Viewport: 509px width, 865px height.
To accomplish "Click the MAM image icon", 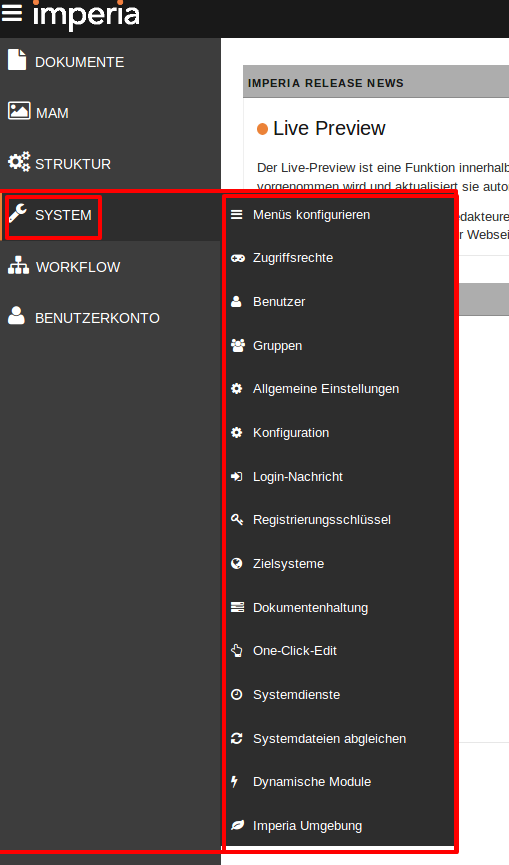I will 19,111.
